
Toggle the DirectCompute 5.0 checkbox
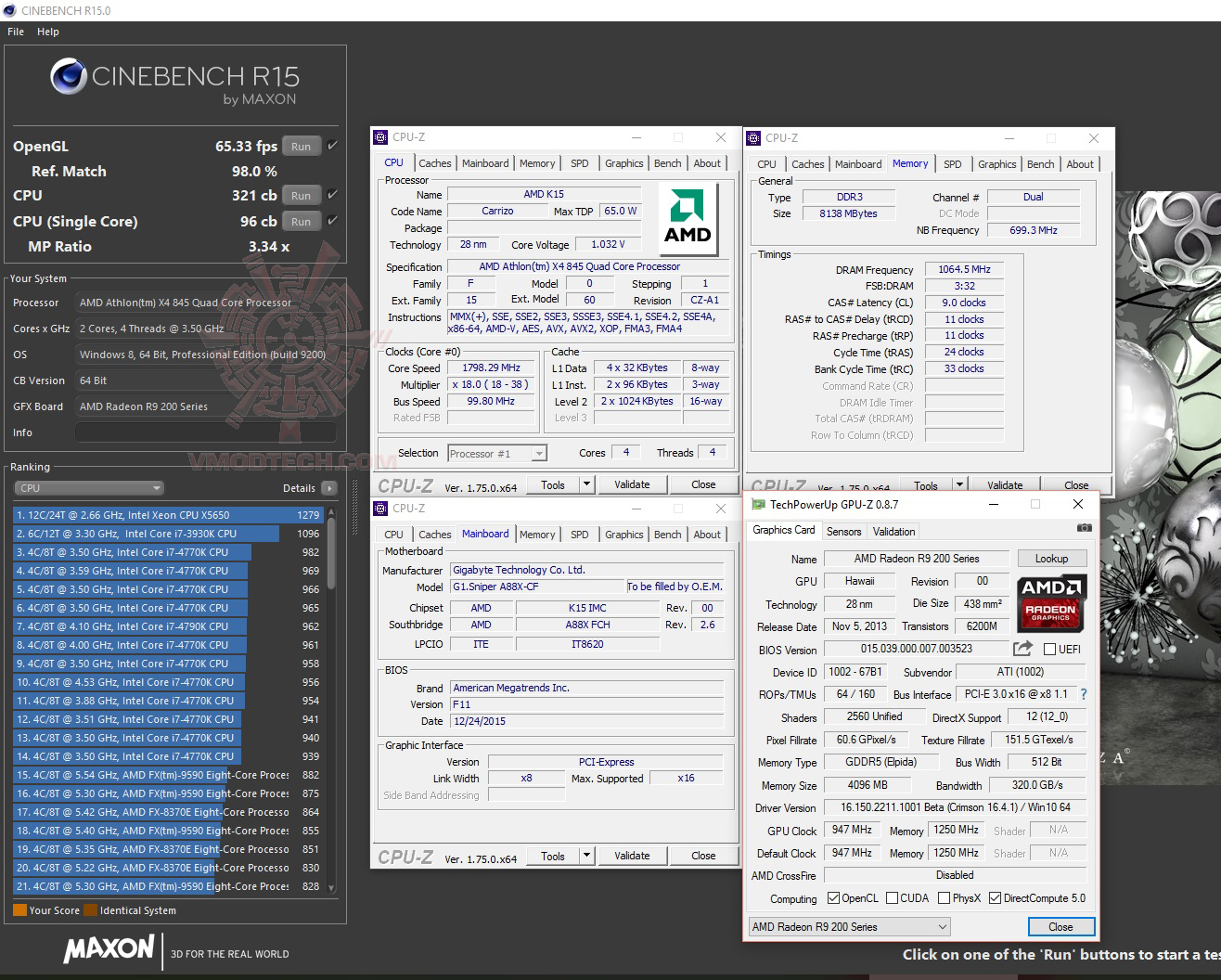(x=995, y=898)
